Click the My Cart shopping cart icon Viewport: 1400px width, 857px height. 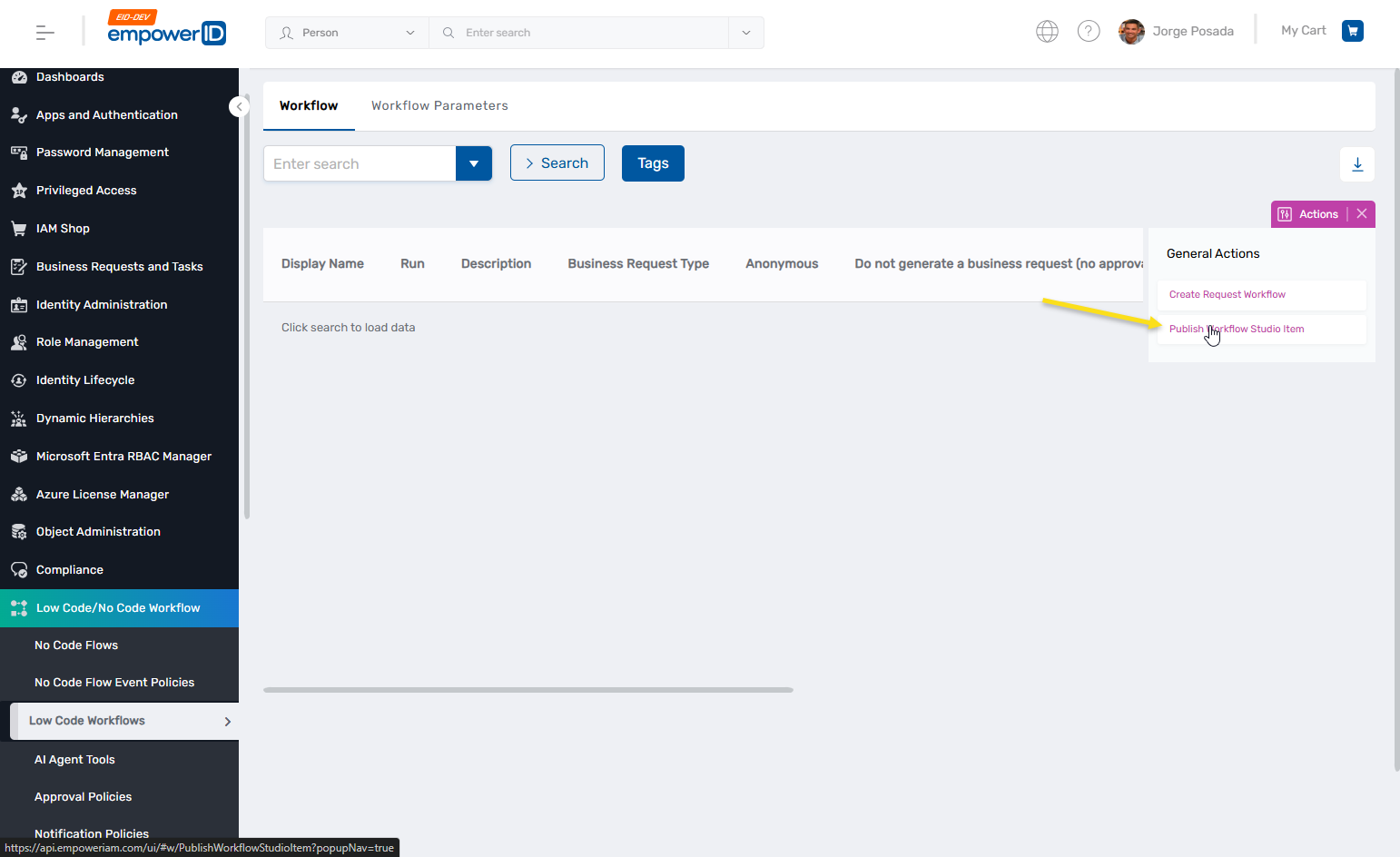pos(1352,30)
